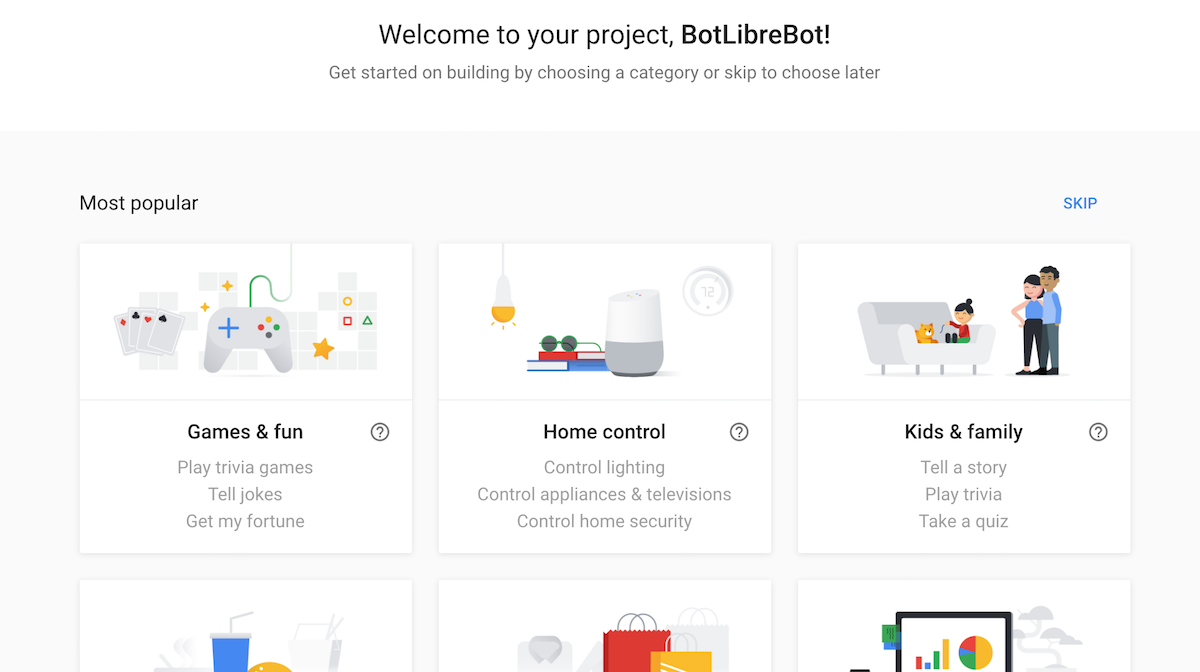Click the smart speaker illustration
Screen dimensions: 1200x672
click(x=634, y=333)
